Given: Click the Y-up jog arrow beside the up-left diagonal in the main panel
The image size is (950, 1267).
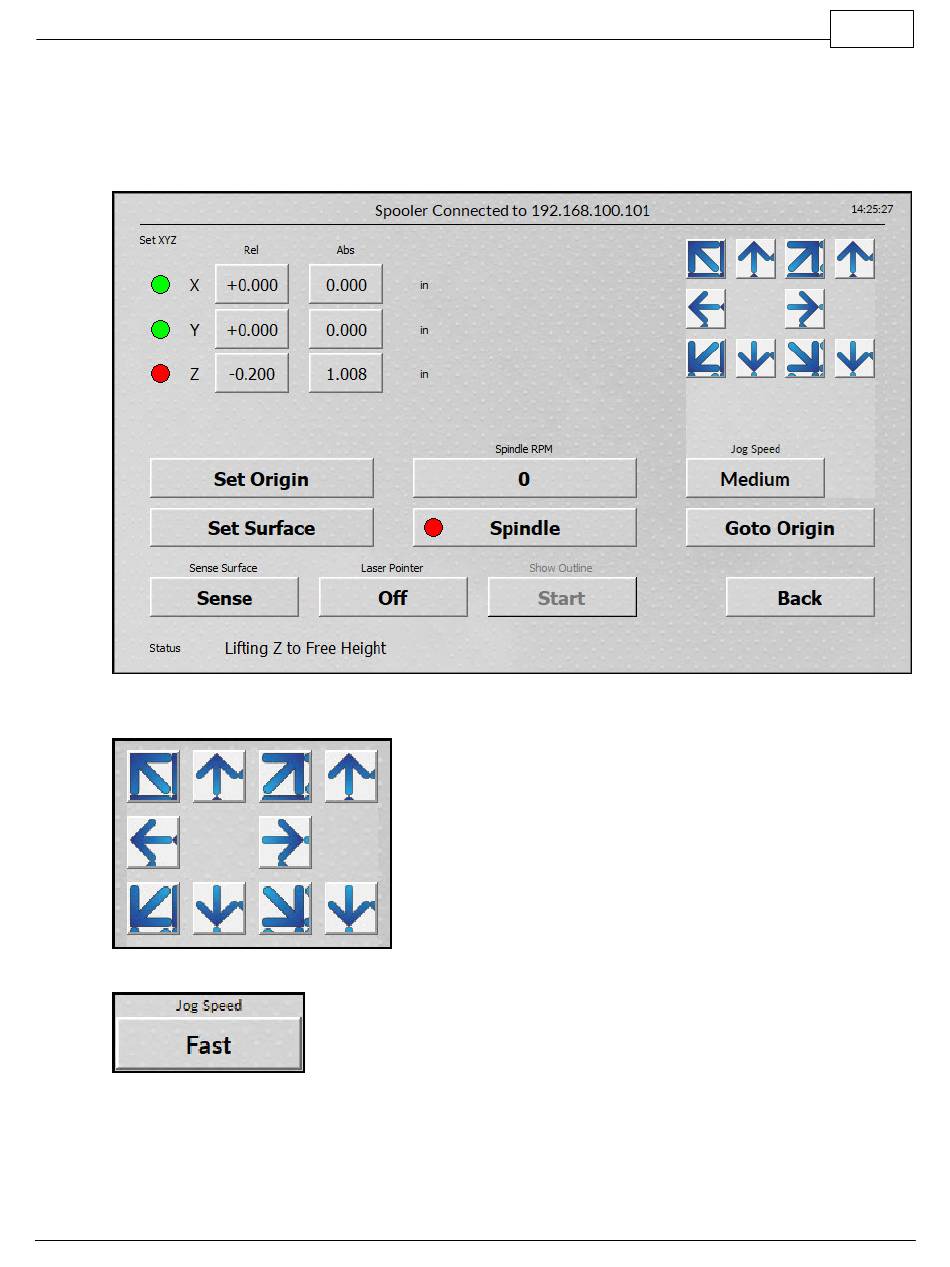Looking at the screenshot, I should click(x=756, y=258).
